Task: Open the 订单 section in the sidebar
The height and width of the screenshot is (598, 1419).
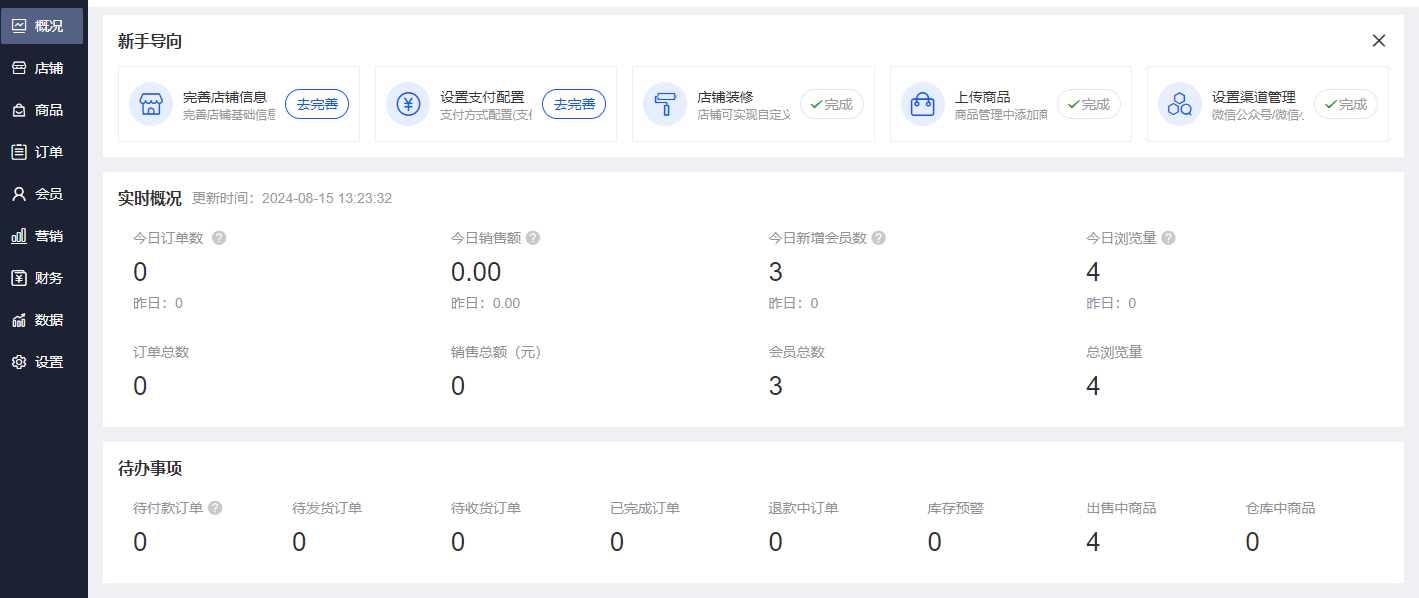Action: click(x=44, y=151)
